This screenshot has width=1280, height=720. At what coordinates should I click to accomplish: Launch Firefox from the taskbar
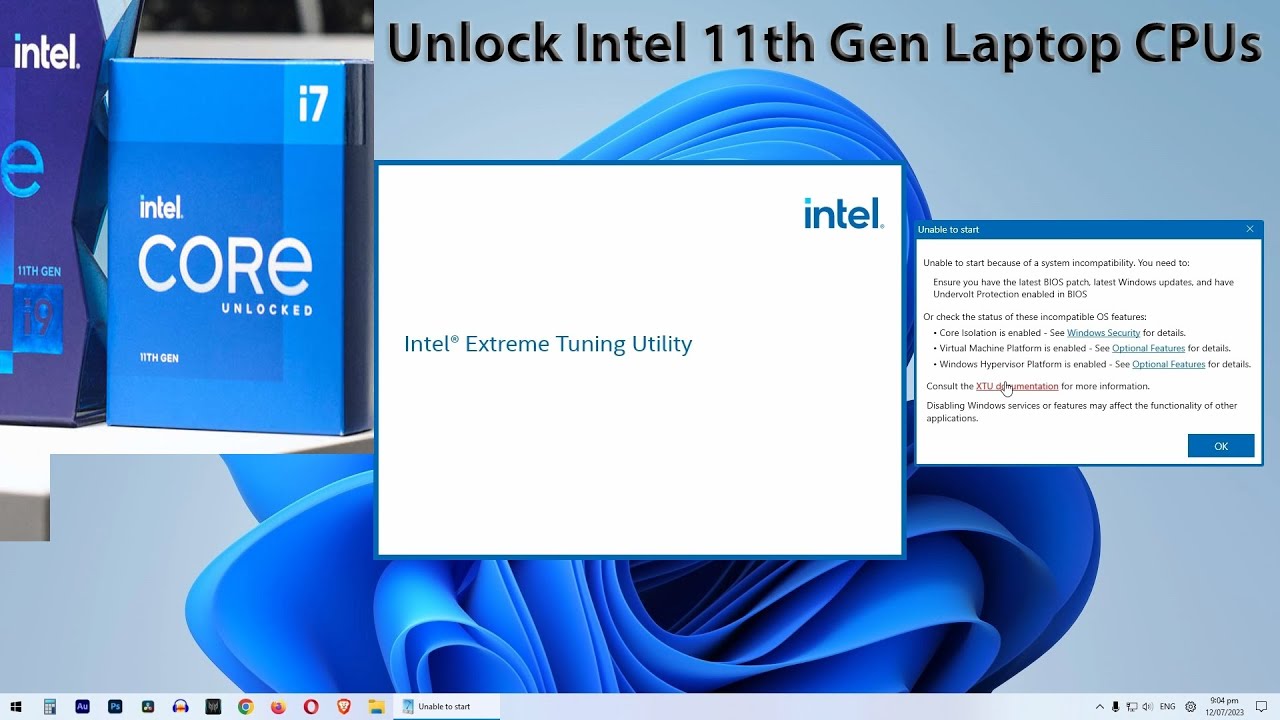tap(278, 706)
